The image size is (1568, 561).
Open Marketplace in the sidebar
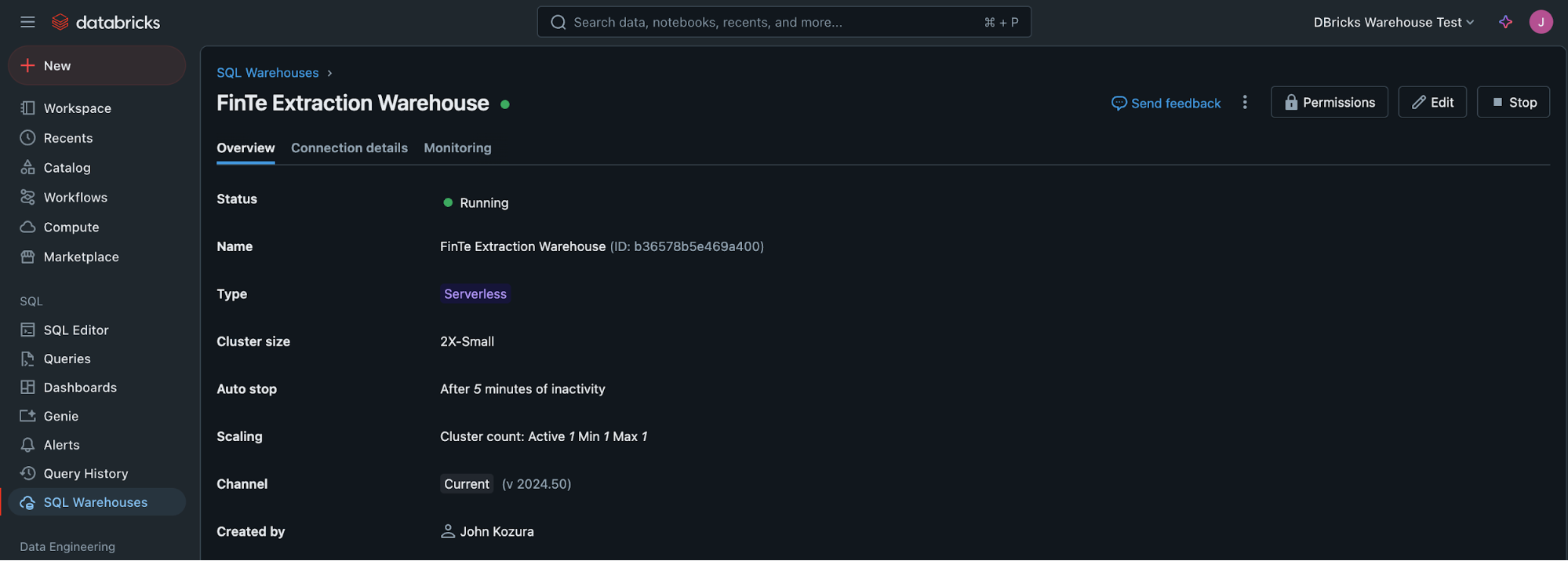[81, 257]
